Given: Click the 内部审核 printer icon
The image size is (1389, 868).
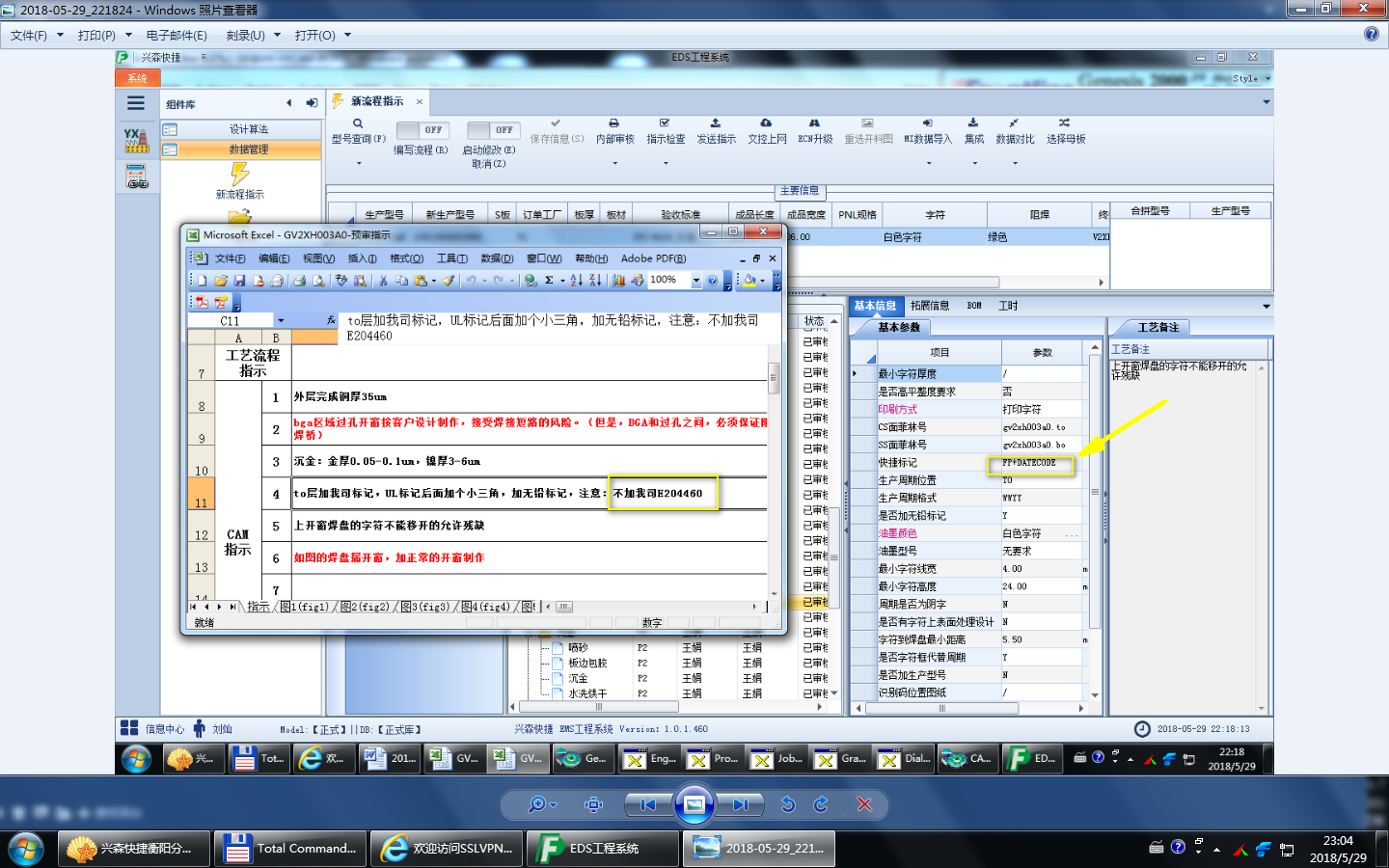Looking at the screenshot, I should click(x=614, y=123).
